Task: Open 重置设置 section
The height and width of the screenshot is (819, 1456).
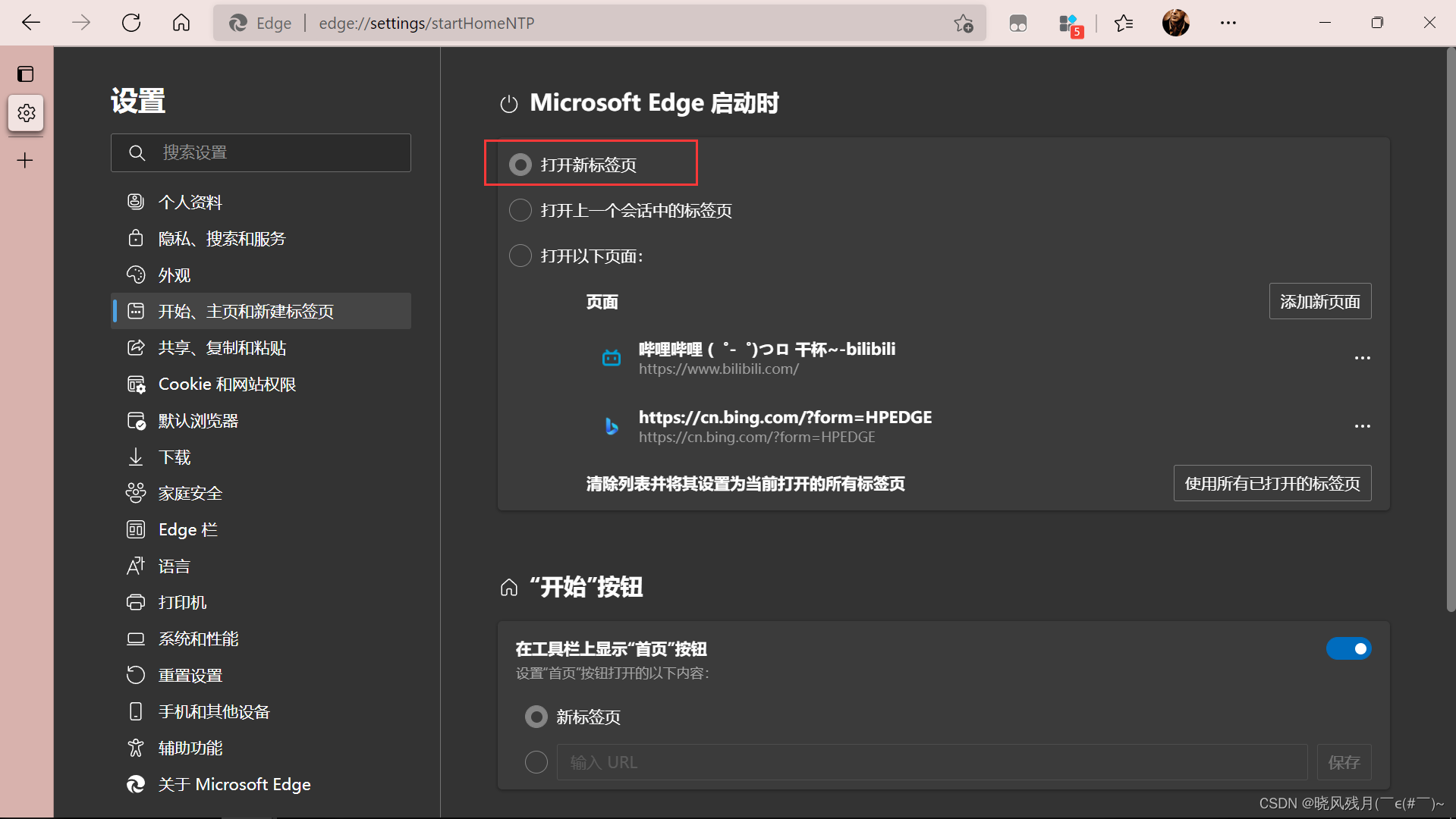Action: (x=261, y=675)
